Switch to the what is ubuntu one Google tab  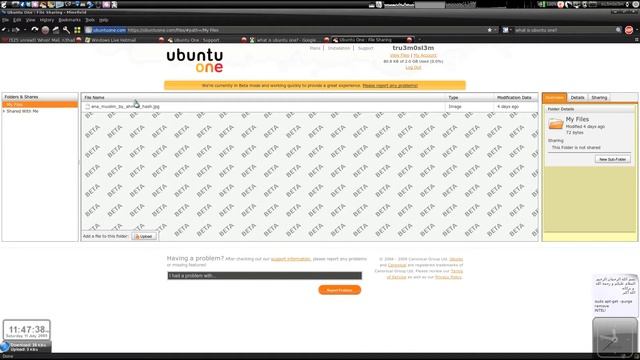(289, 40)
